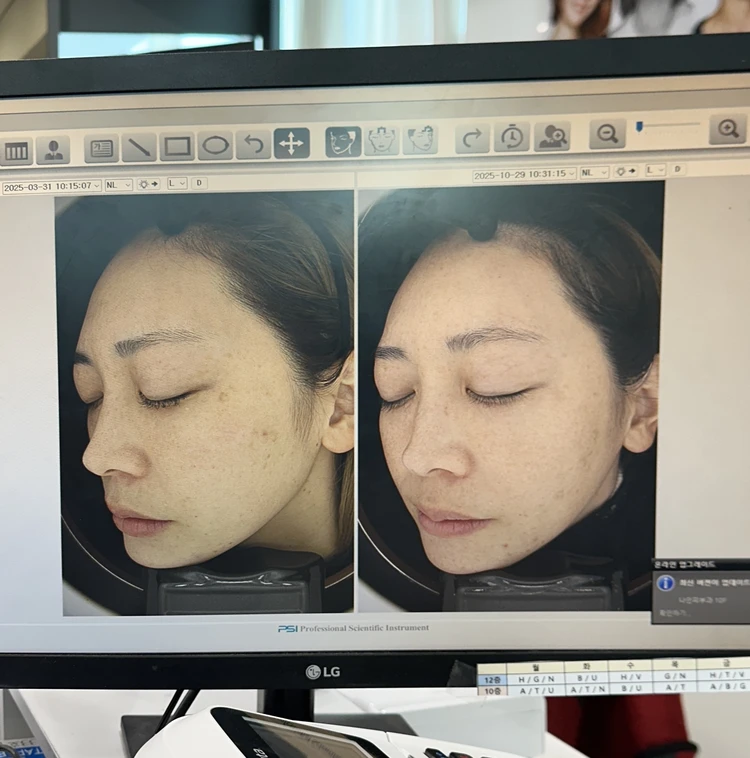Toggle the highlighted side-face view button
The width and height of the screenshot is (750, 758).
pos(343,141)
